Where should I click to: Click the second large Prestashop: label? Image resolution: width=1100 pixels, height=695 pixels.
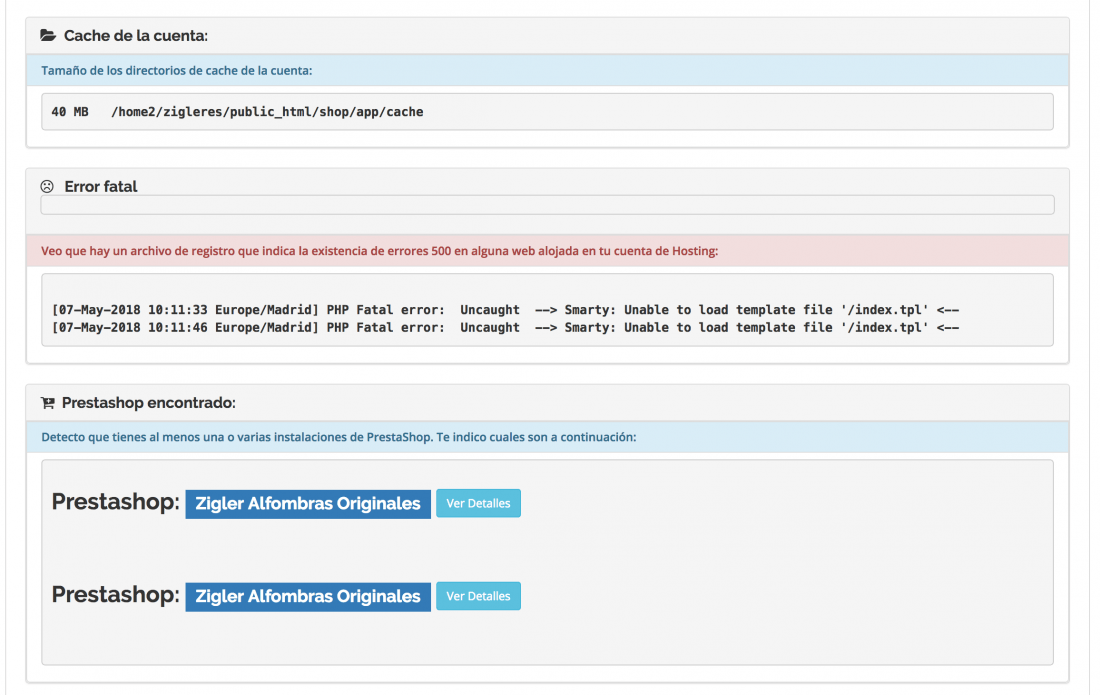point(116,595)
